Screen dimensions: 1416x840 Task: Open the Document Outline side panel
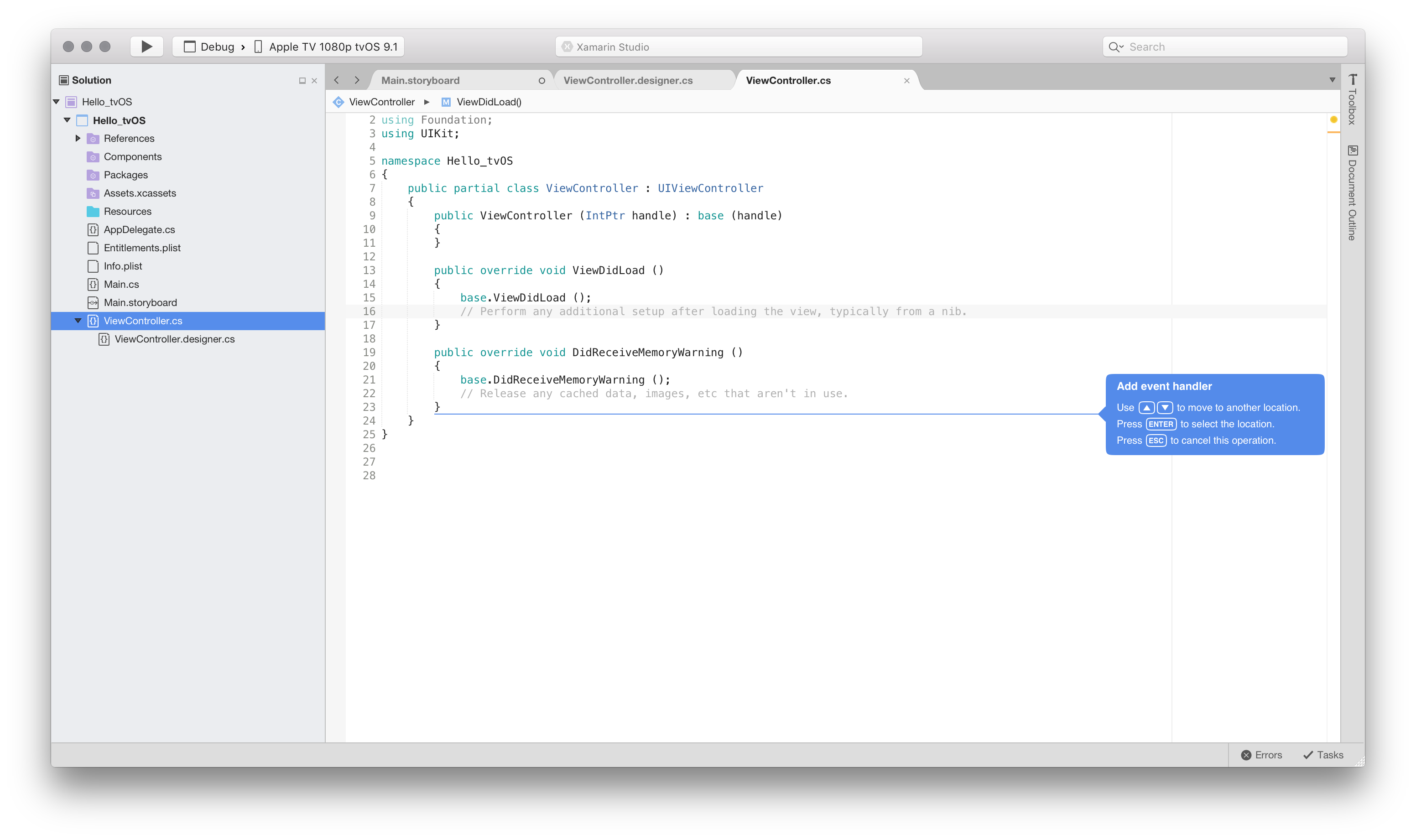pyautogui.click(x=1352, y=193)
